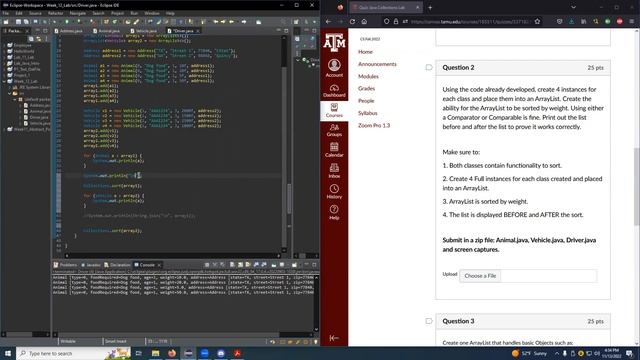Open the Eclipse File menu
640x360 pixels.
click(x=6, y=13)
